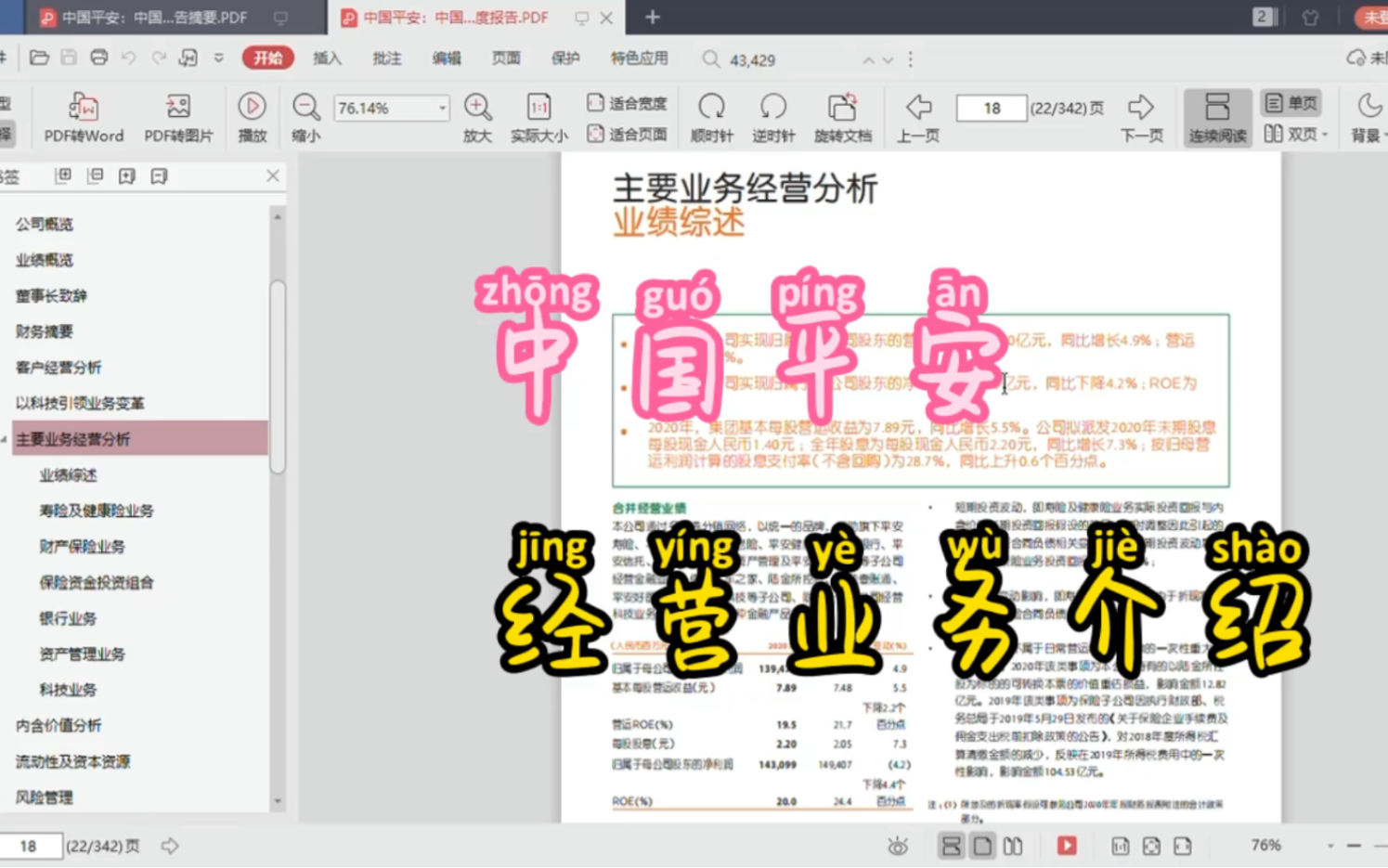Click the bookmark panel scroll-down arrow
Viewport: 1388px width, 868px height.
tap(278, 801)
